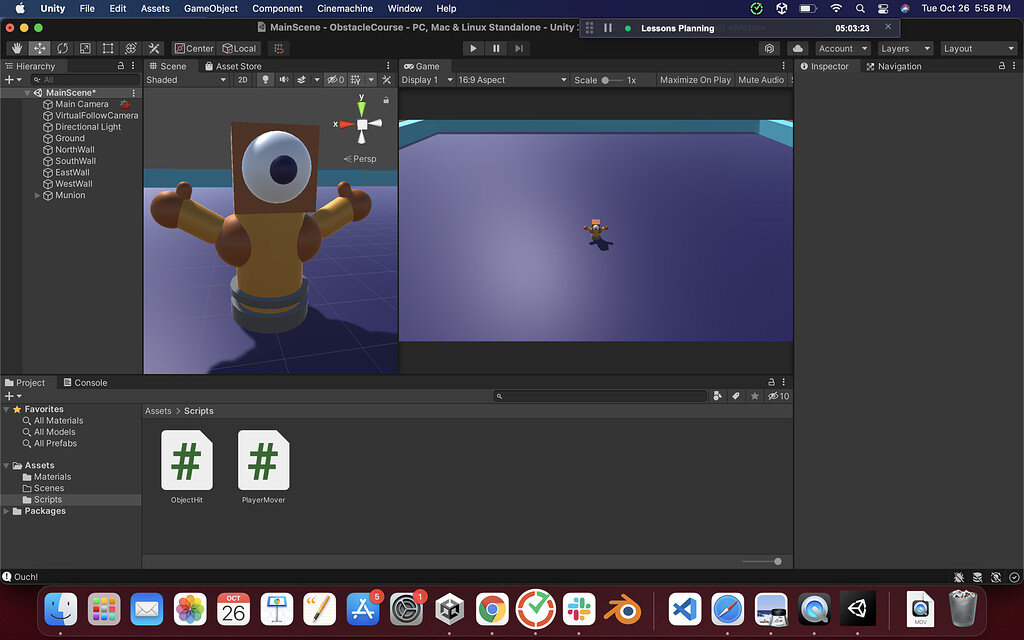Open Visual Studio Code from Dock
Screen dimensions: 1024x640
point(684,609)
